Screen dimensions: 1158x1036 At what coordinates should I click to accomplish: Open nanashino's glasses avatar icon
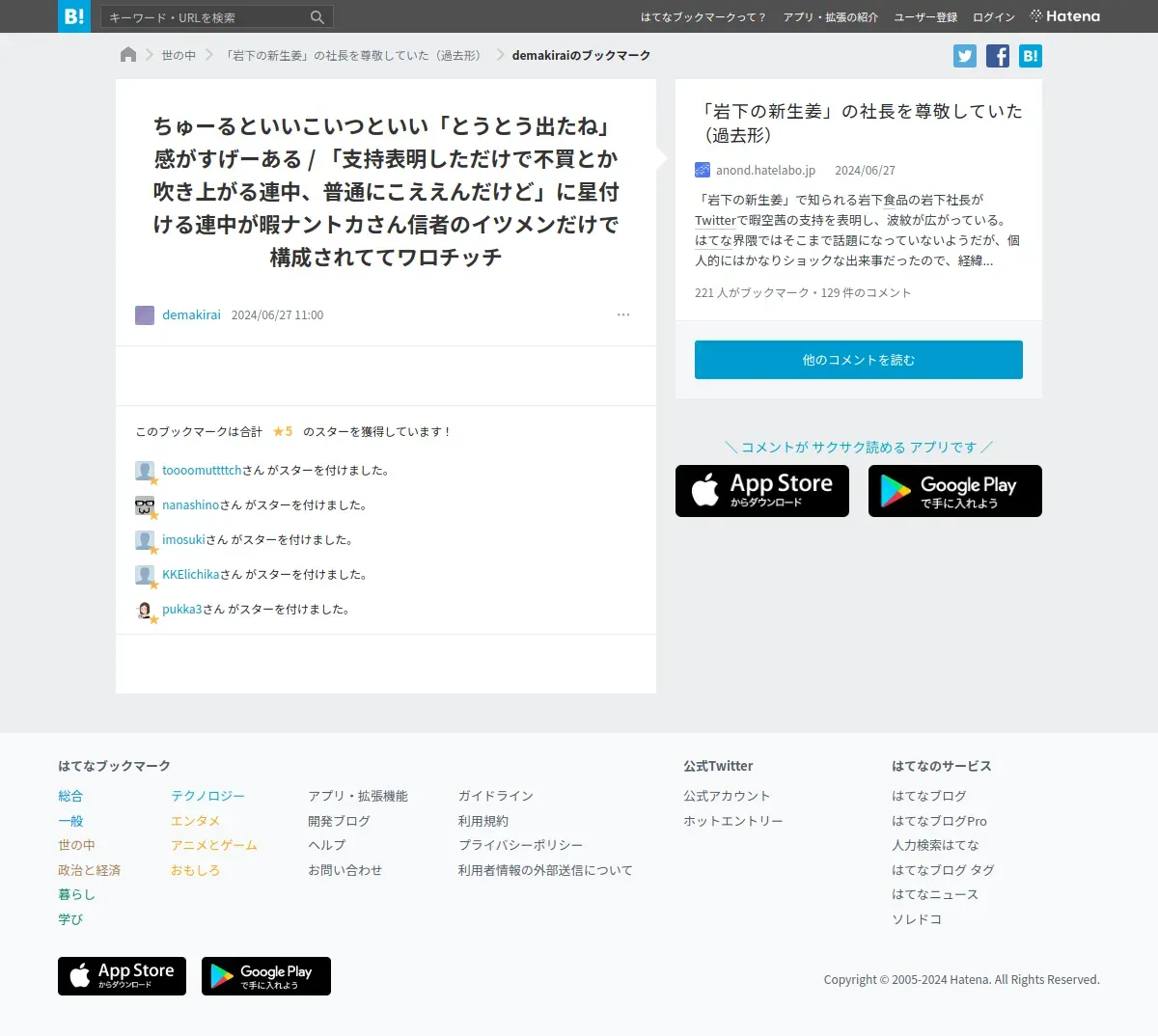145,505
